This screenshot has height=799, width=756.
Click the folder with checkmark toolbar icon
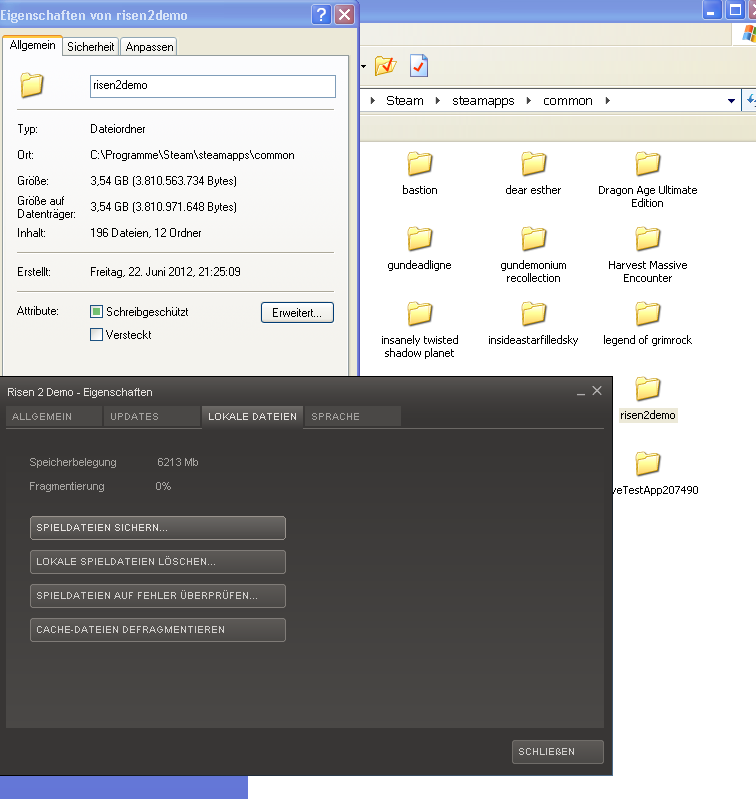(385, 66)
